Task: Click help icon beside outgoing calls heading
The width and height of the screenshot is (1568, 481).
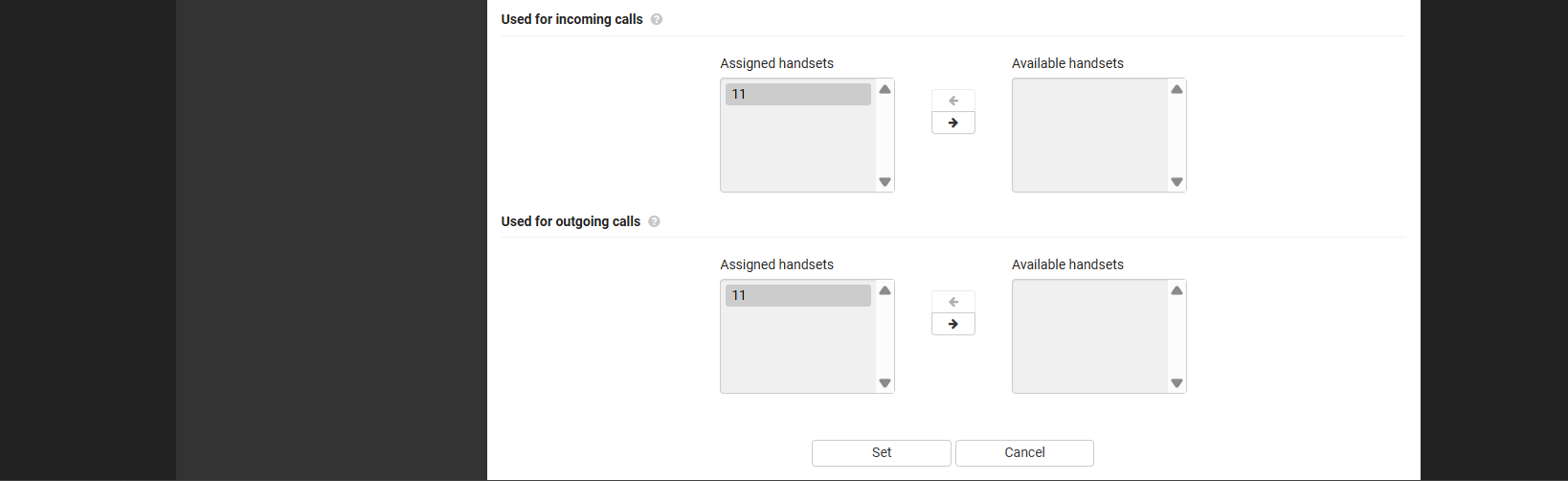Action: [x=654, y=221]
